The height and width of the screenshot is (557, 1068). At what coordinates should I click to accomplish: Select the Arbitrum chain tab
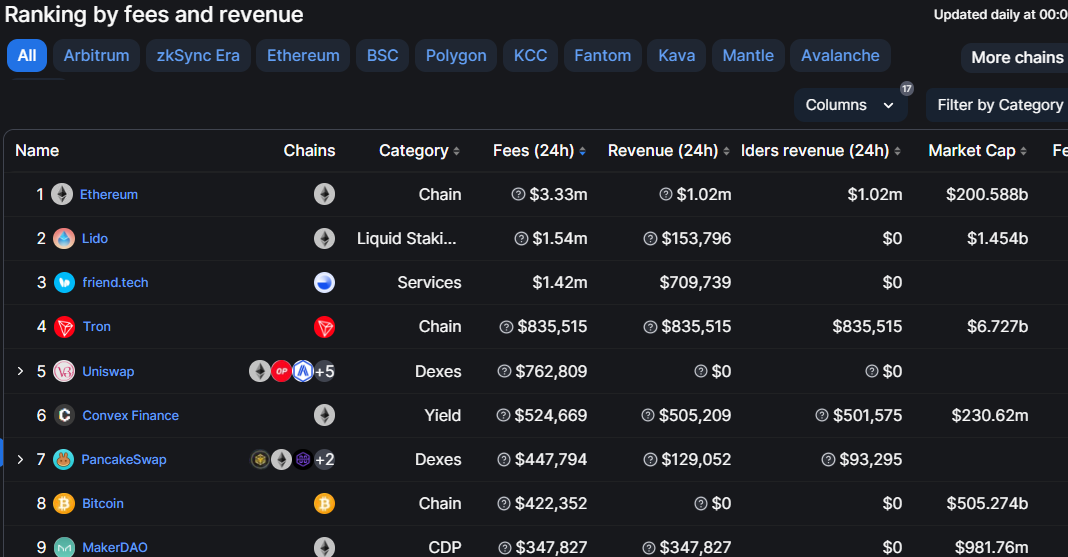pyautogui.click(x=96, y=56)
